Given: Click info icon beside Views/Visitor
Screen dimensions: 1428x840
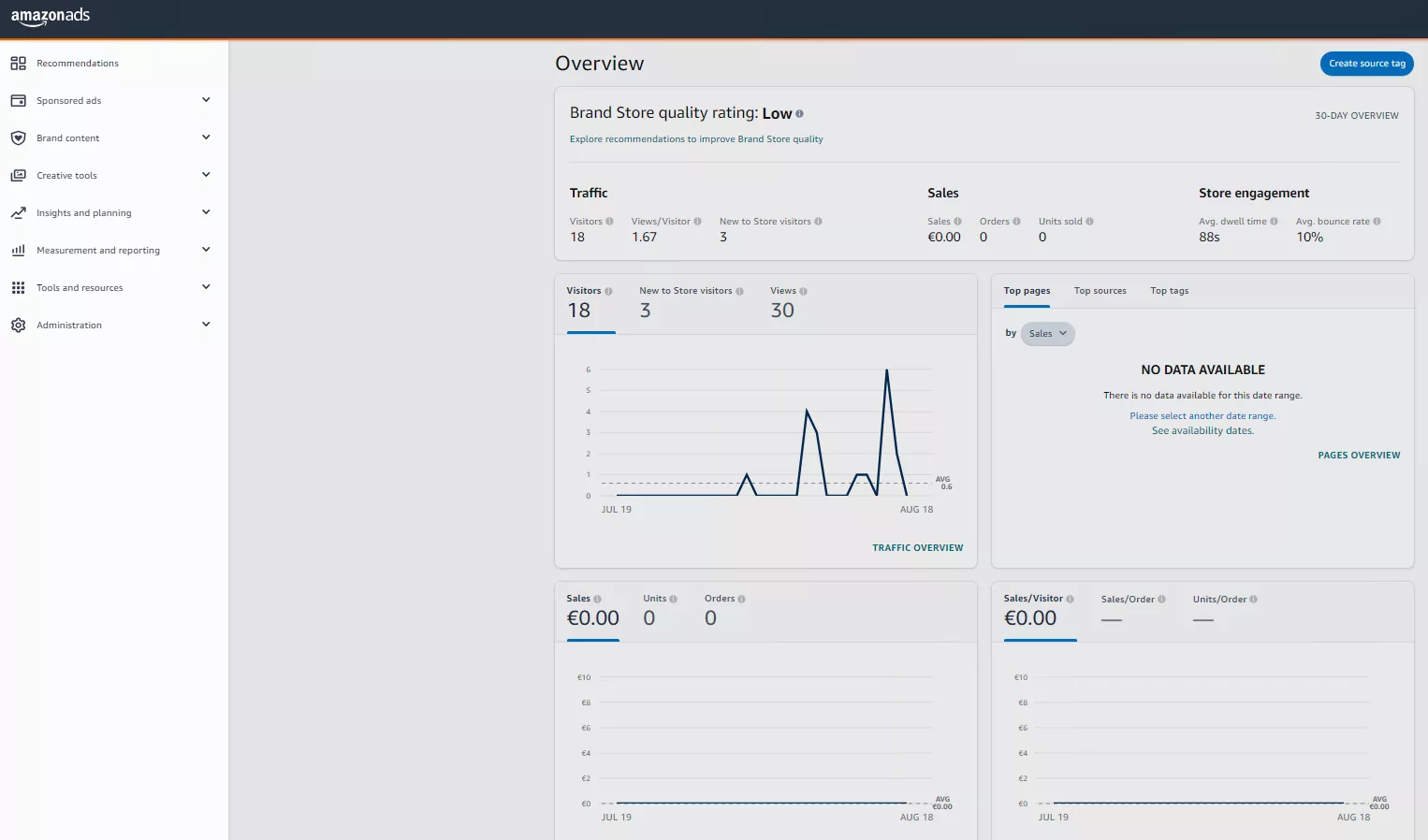Looking at the screenshot, I should (697, 222).
